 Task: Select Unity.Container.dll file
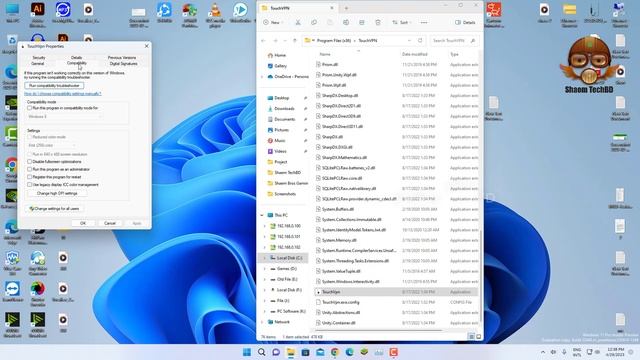(x=339, y=323)
